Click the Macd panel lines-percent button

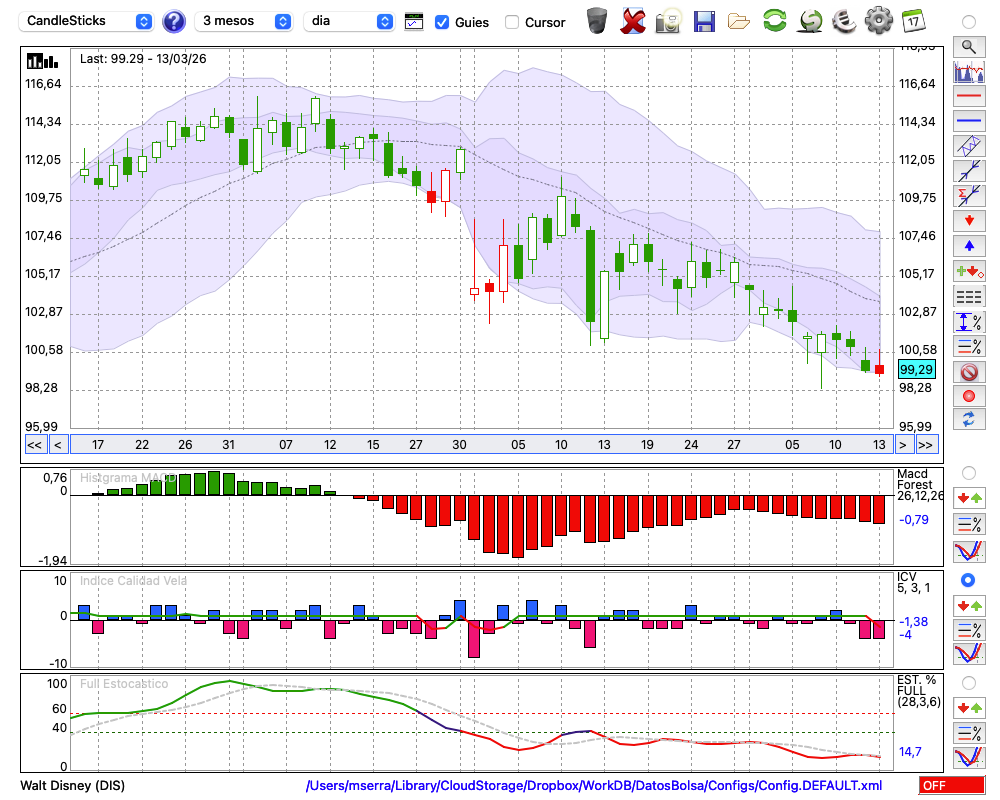tap(969, 524)
